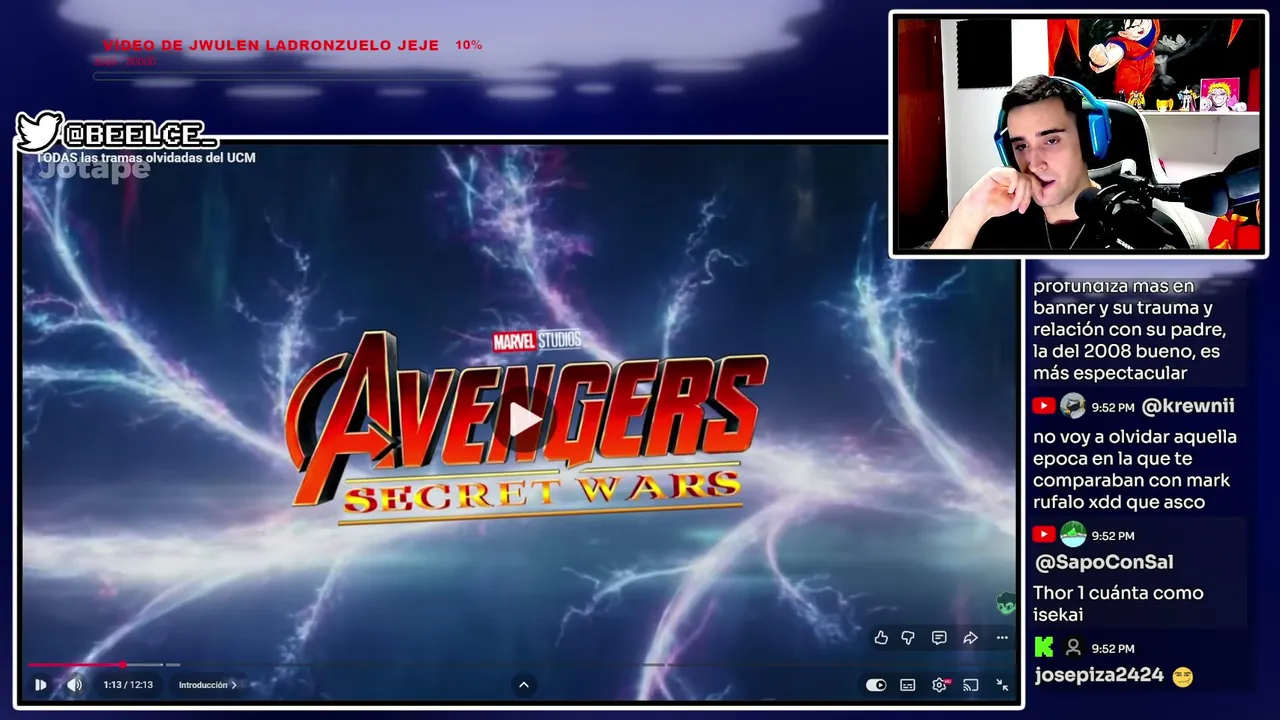Click the YouTube icon next to @krewnii
This screenshot has height=720, width=1280.
[1044, 406]
